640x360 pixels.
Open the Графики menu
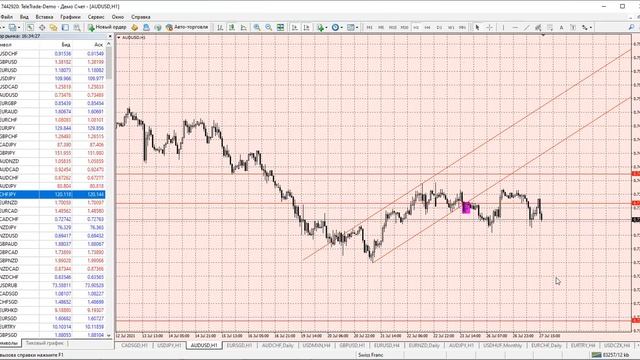[70, 17]
